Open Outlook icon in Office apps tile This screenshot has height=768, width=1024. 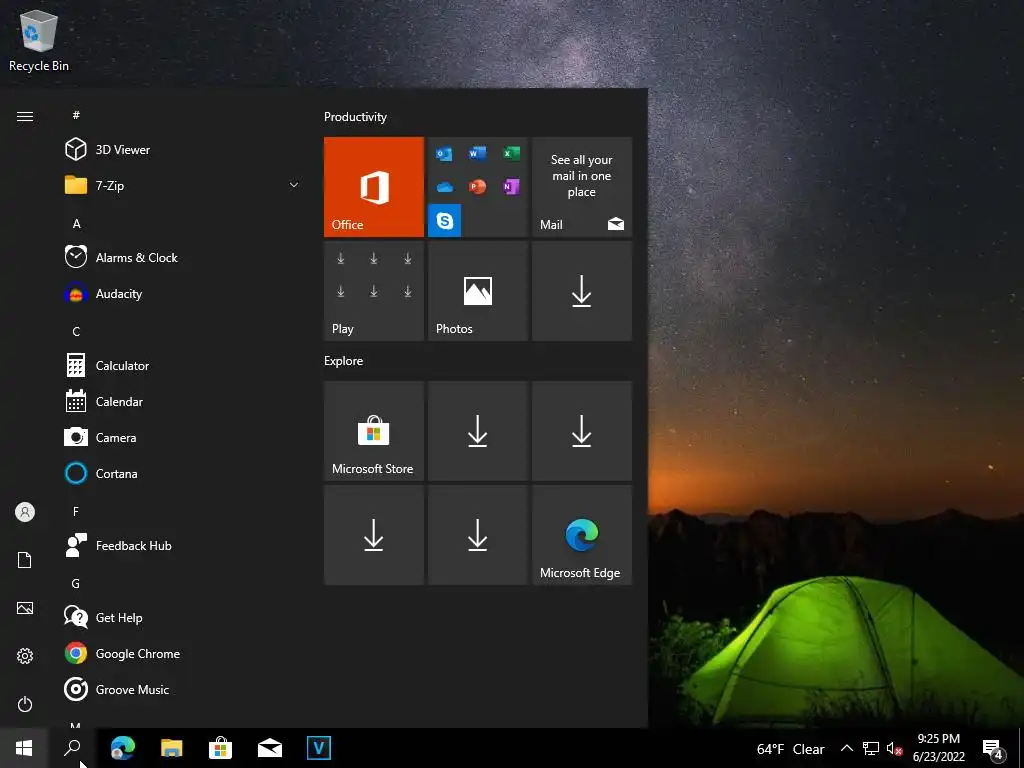(444, 153)
